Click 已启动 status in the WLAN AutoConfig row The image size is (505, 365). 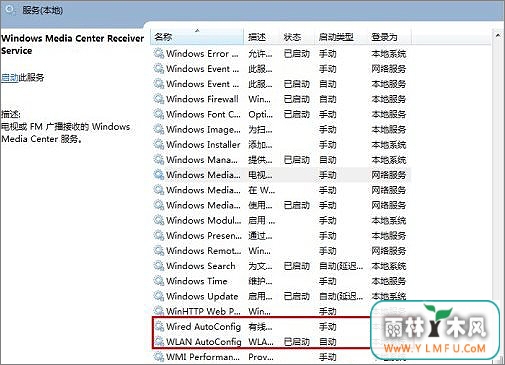[297, 342]
